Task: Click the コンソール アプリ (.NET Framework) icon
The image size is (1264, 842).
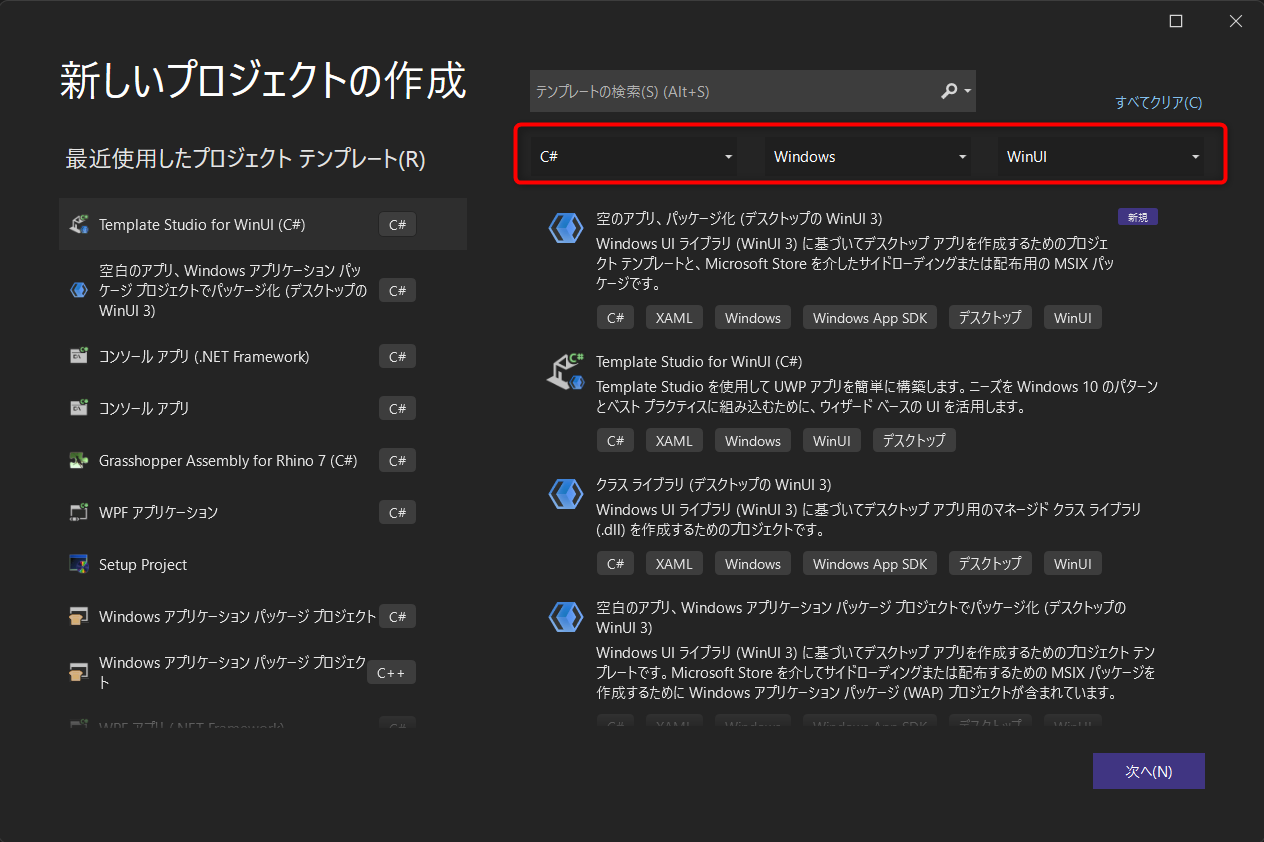Action: 79,356
